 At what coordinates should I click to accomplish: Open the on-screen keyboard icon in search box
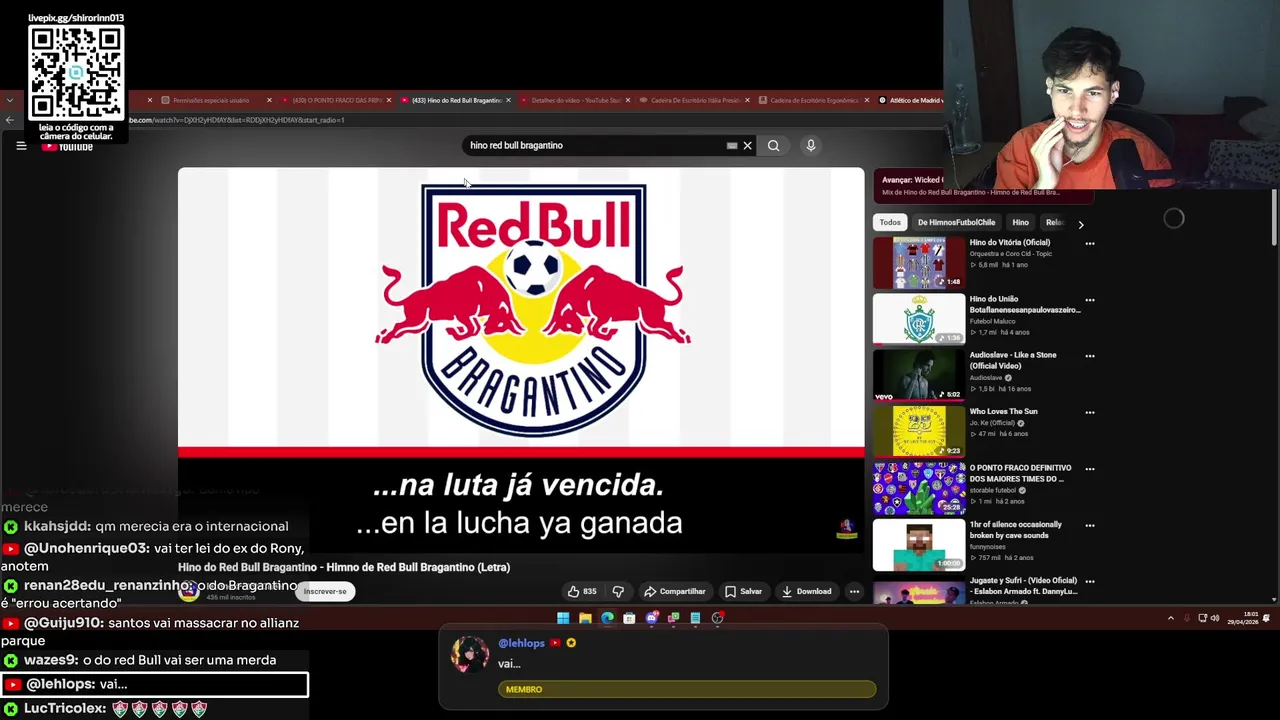click(732, 146)
